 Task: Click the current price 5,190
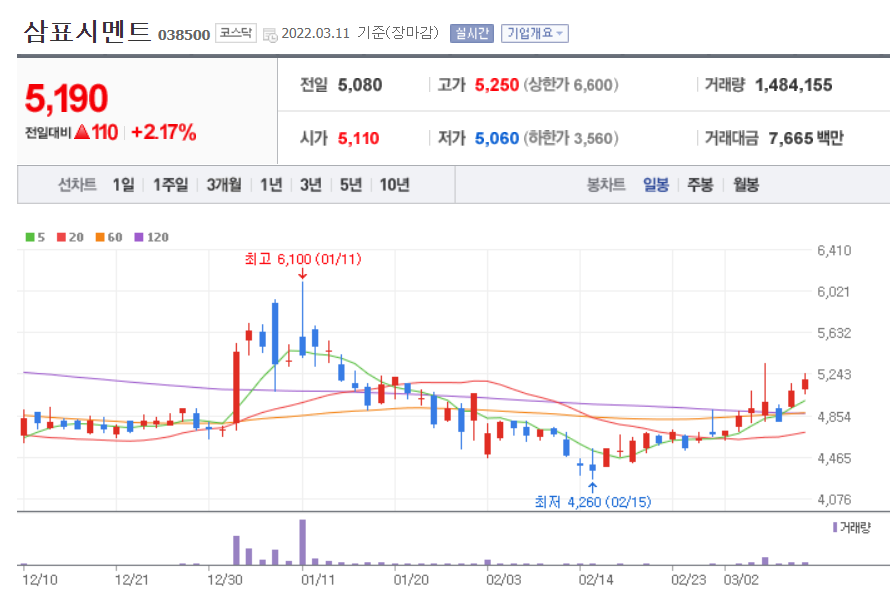pos(66,98)
